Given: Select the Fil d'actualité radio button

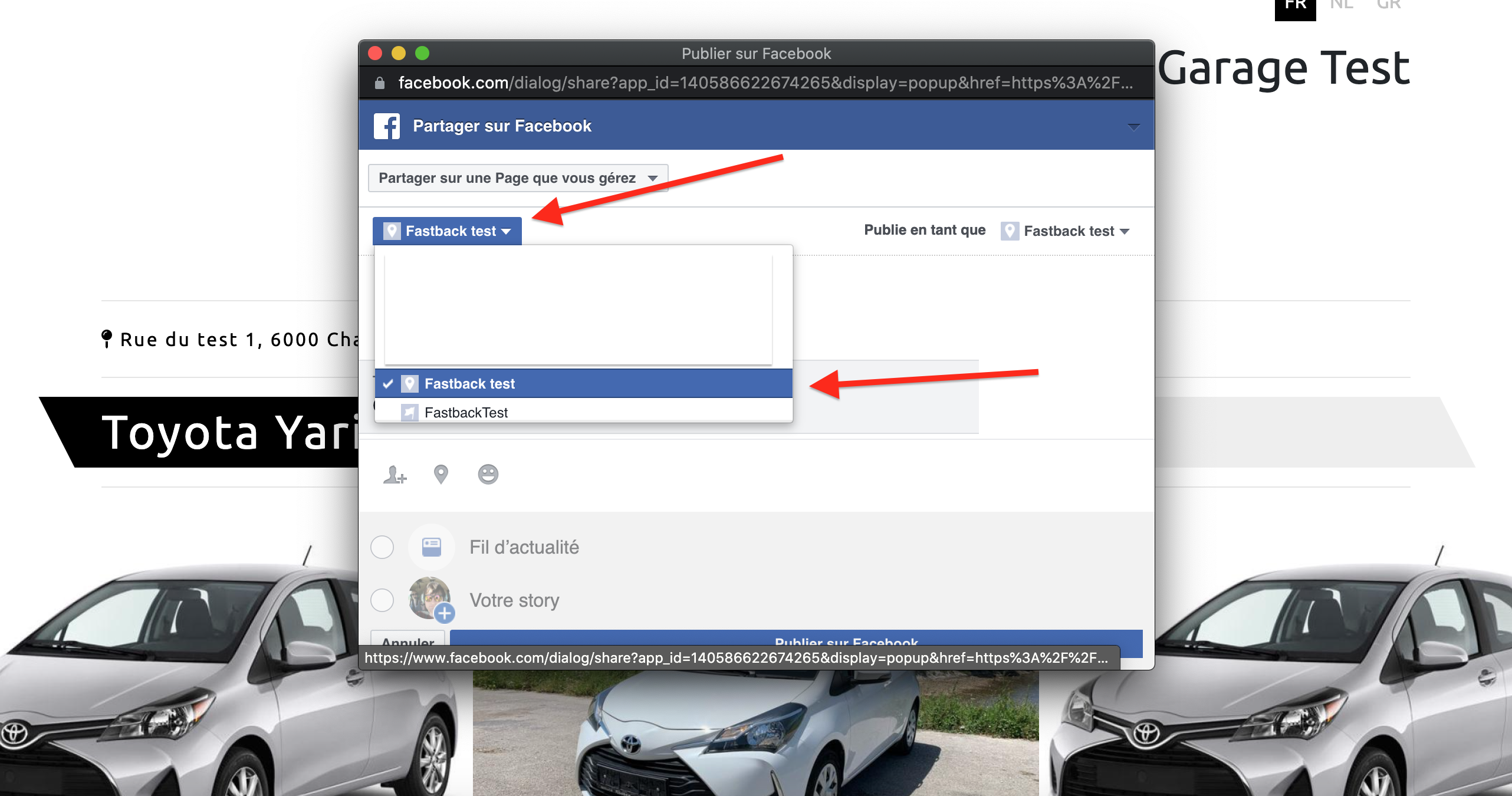Looking at the screenshot, I should point(382,547).
